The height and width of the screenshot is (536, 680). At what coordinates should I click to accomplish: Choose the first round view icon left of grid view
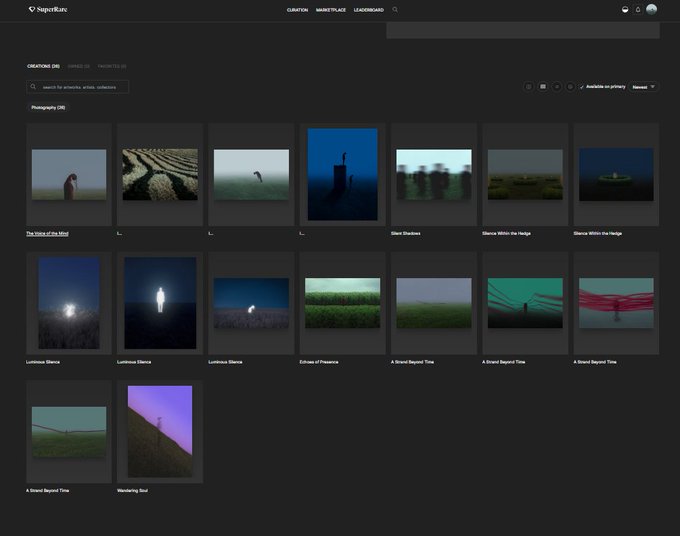528,87
